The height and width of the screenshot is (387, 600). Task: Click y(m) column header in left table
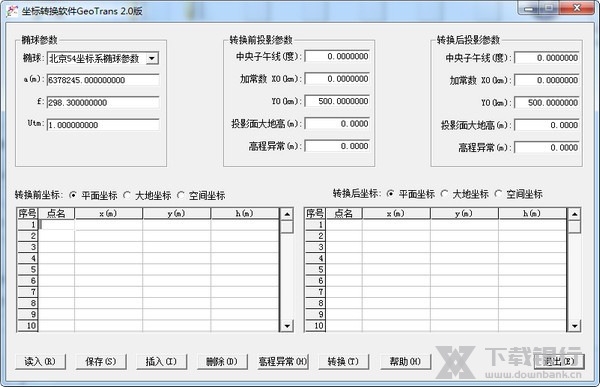pos(177,214)
